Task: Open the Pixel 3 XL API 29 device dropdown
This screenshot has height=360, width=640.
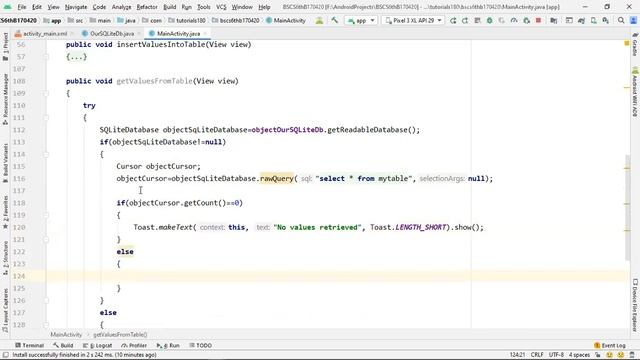Action: point(413,20)
